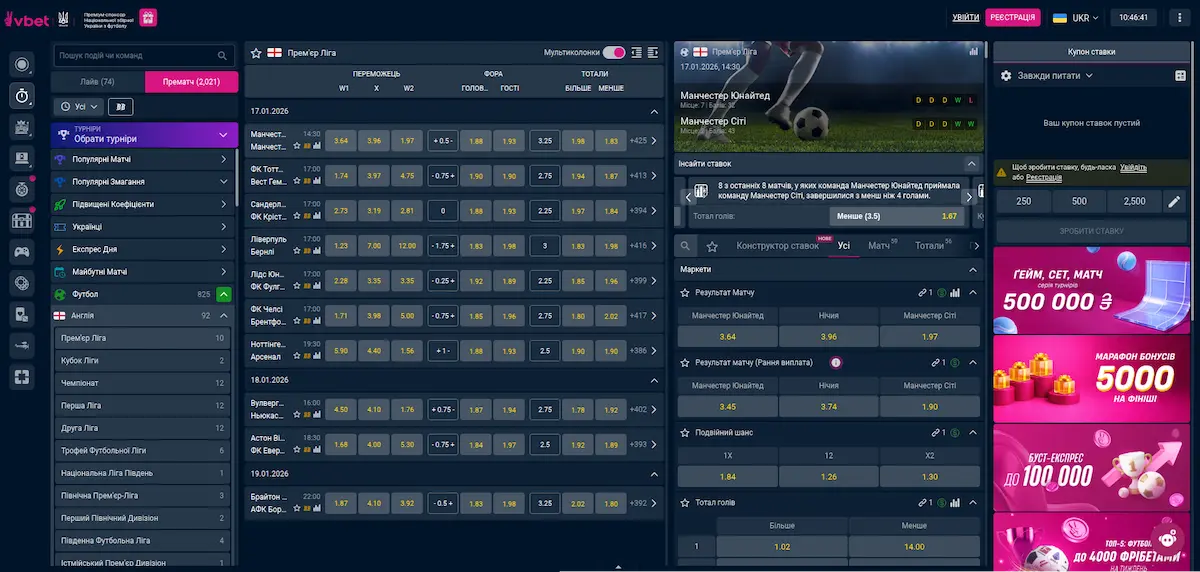Click the calculator icon in bet slip panel
1200x572 pixels.
(1180, 75)
